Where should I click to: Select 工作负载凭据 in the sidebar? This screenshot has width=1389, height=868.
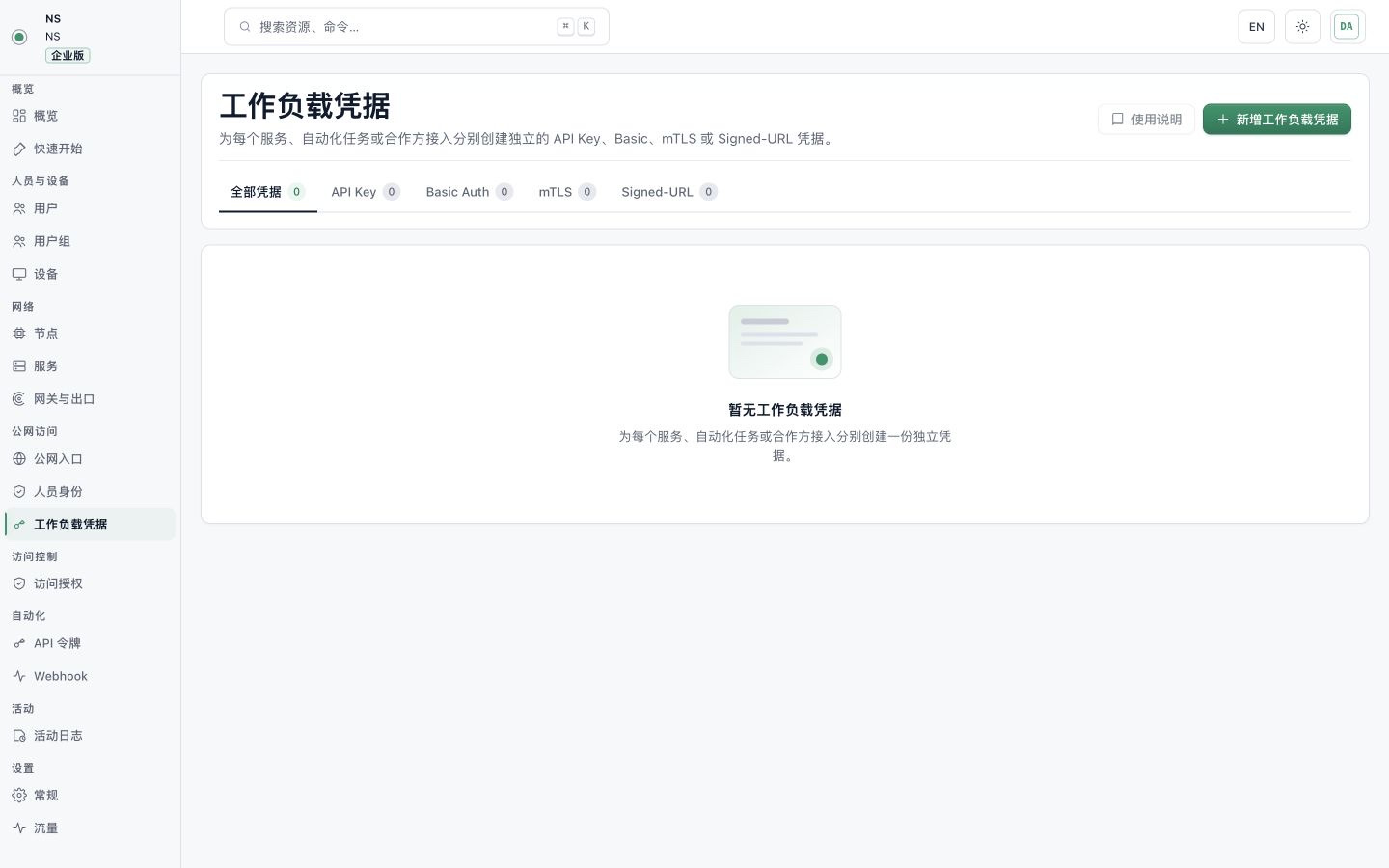tap(90, 525)
